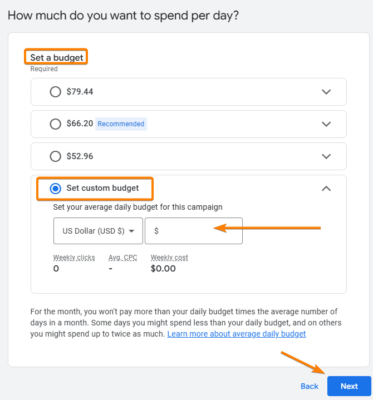Click the dollar amount input field
373x400 pixels.
(194, 231)
